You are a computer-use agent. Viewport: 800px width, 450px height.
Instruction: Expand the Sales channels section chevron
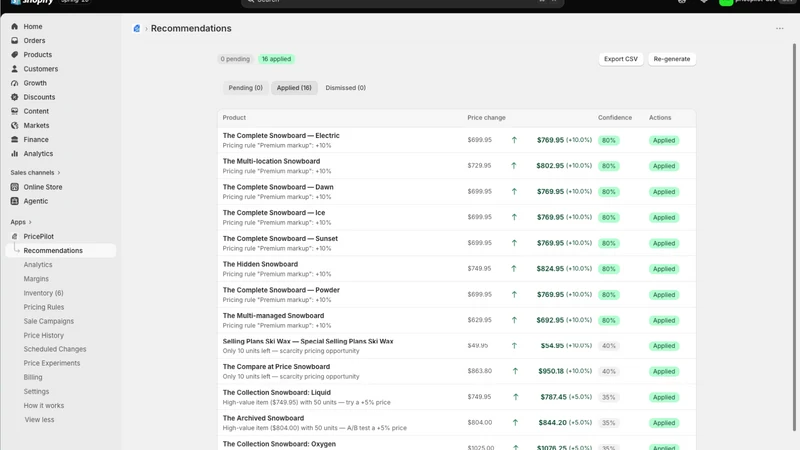(59, 172)
